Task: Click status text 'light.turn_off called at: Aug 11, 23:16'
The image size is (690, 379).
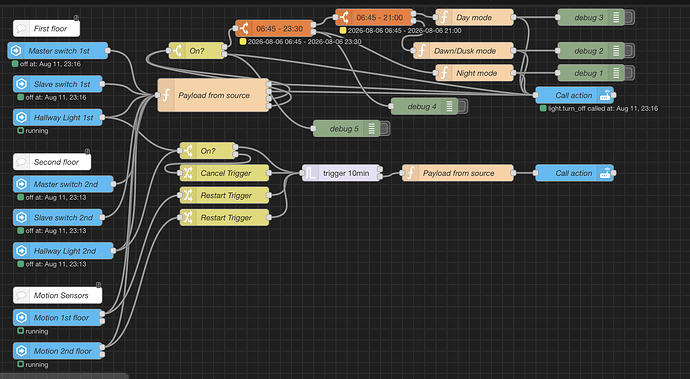Action: pos(603,108)
